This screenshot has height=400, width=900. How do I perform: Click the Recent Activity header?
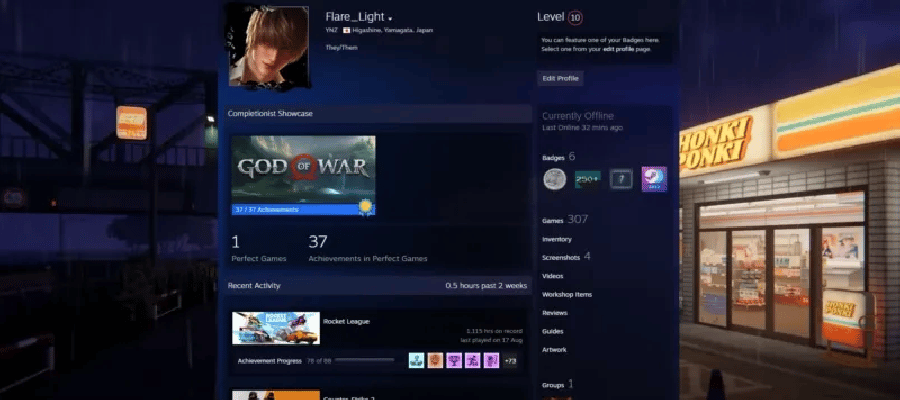tap(254, 285)
